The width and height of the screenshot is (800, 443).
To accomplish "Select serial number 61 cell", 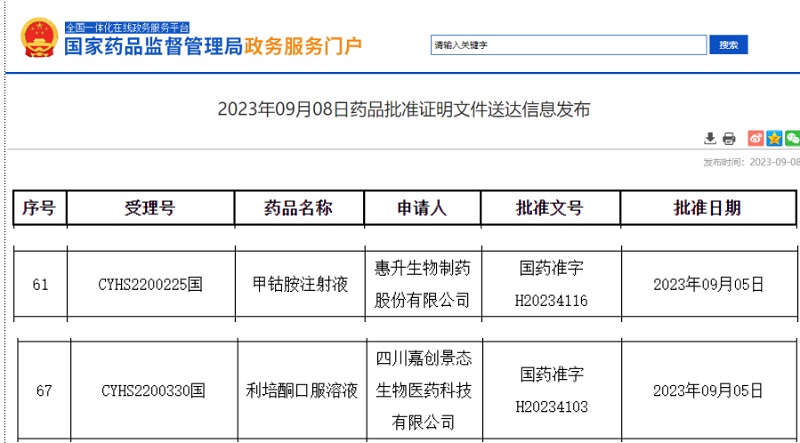I will [40, 284].
